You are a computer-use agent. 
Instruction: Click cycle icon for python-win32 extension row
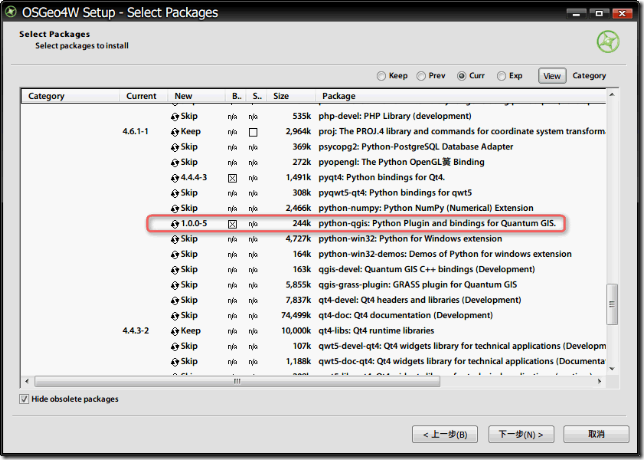tap(175, 239)
